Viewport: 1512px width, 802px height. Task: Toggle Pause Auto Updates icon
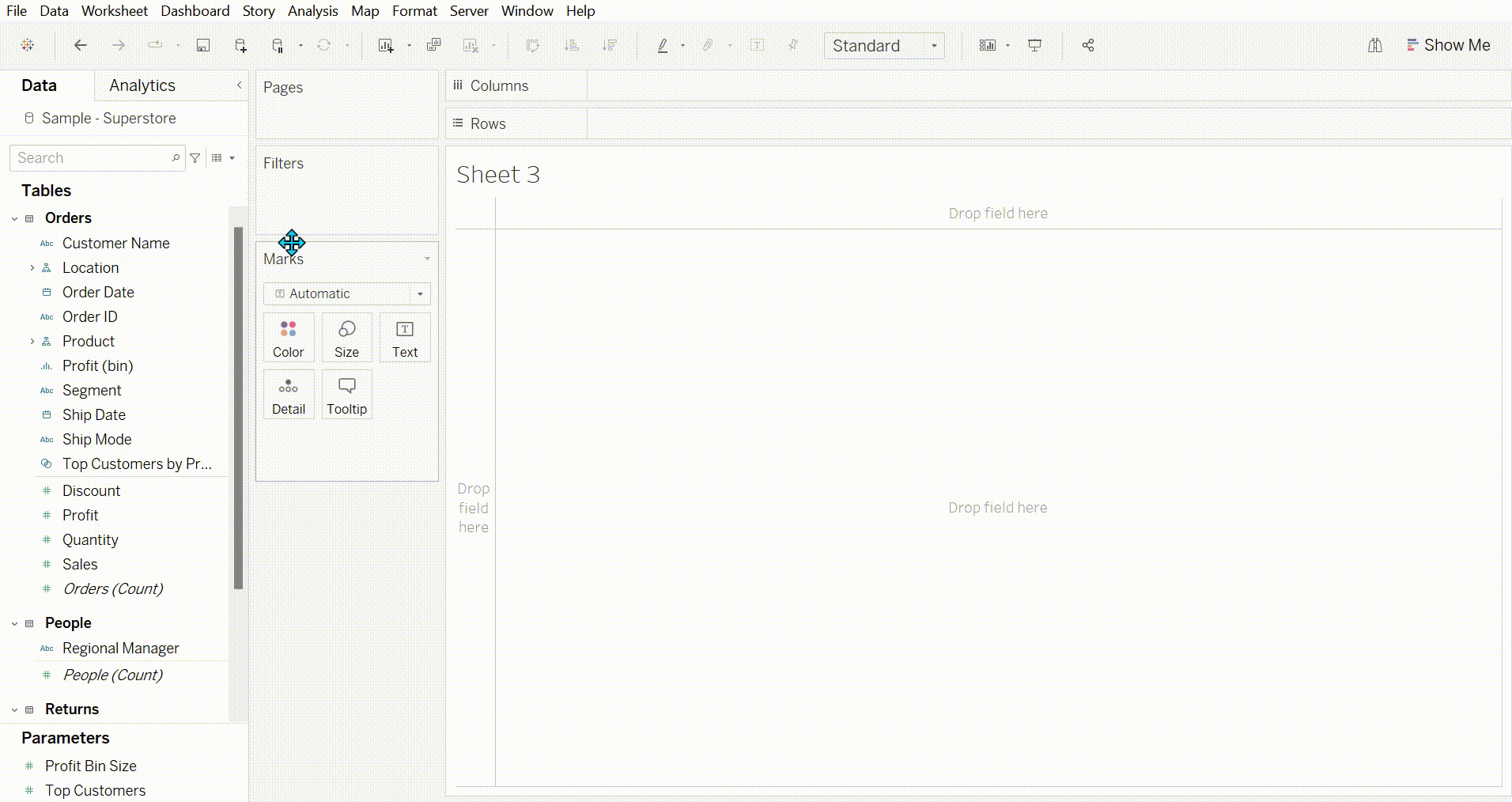pos(278,46)
